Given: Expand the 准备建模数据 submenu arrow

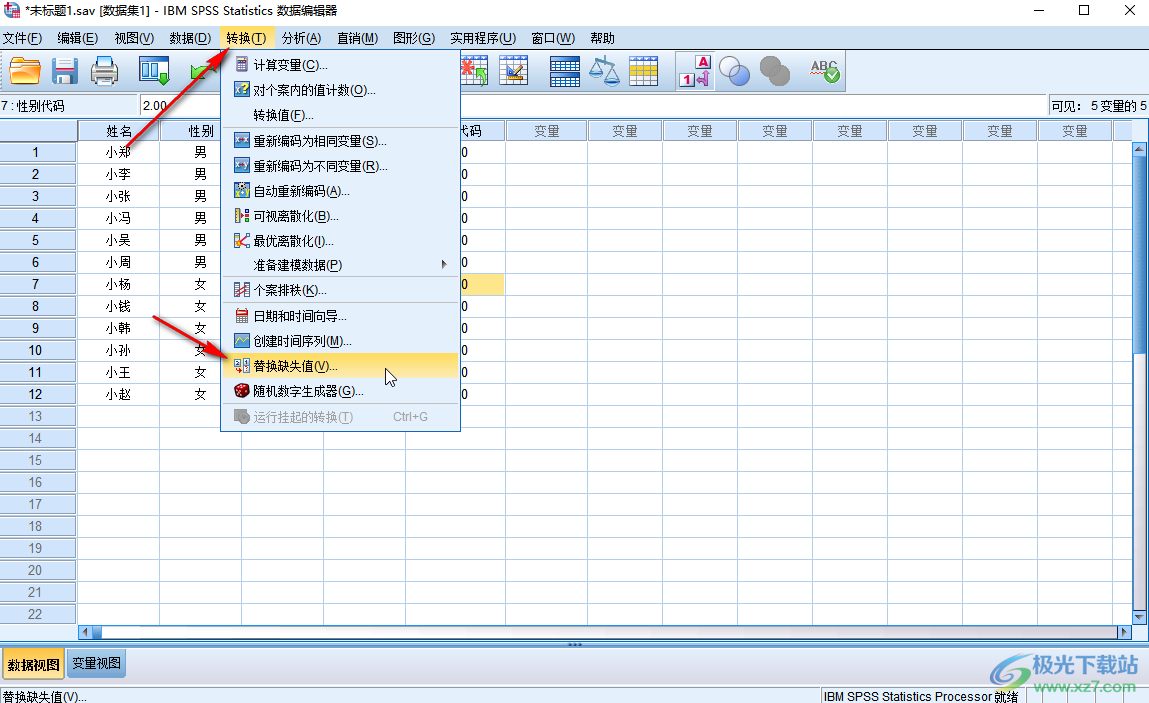Looking at the screenshot, I should point(444,265).
